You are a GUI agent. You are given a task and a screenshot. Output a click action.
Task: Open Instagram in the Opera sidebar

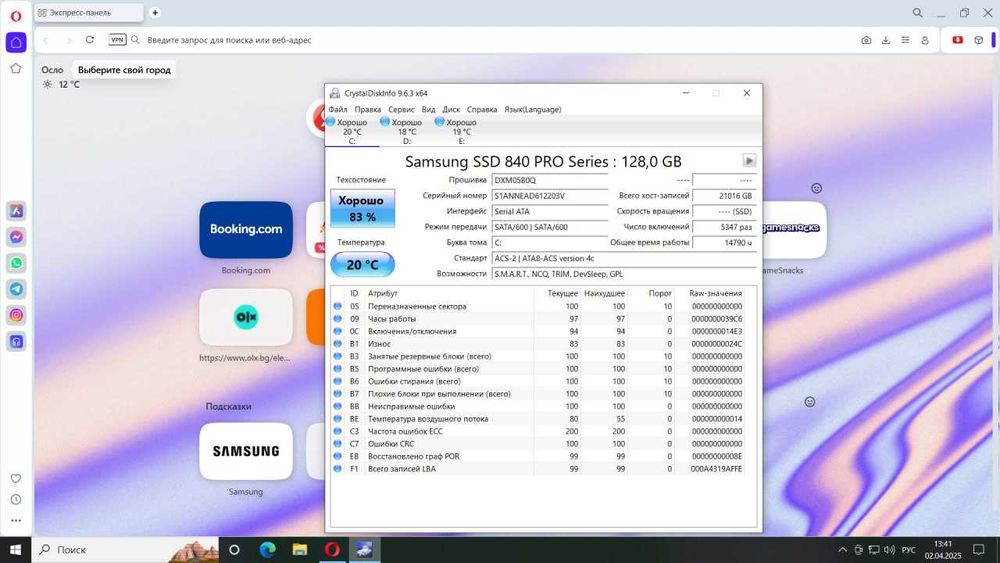pyautogui.click(x=16, y=315)
